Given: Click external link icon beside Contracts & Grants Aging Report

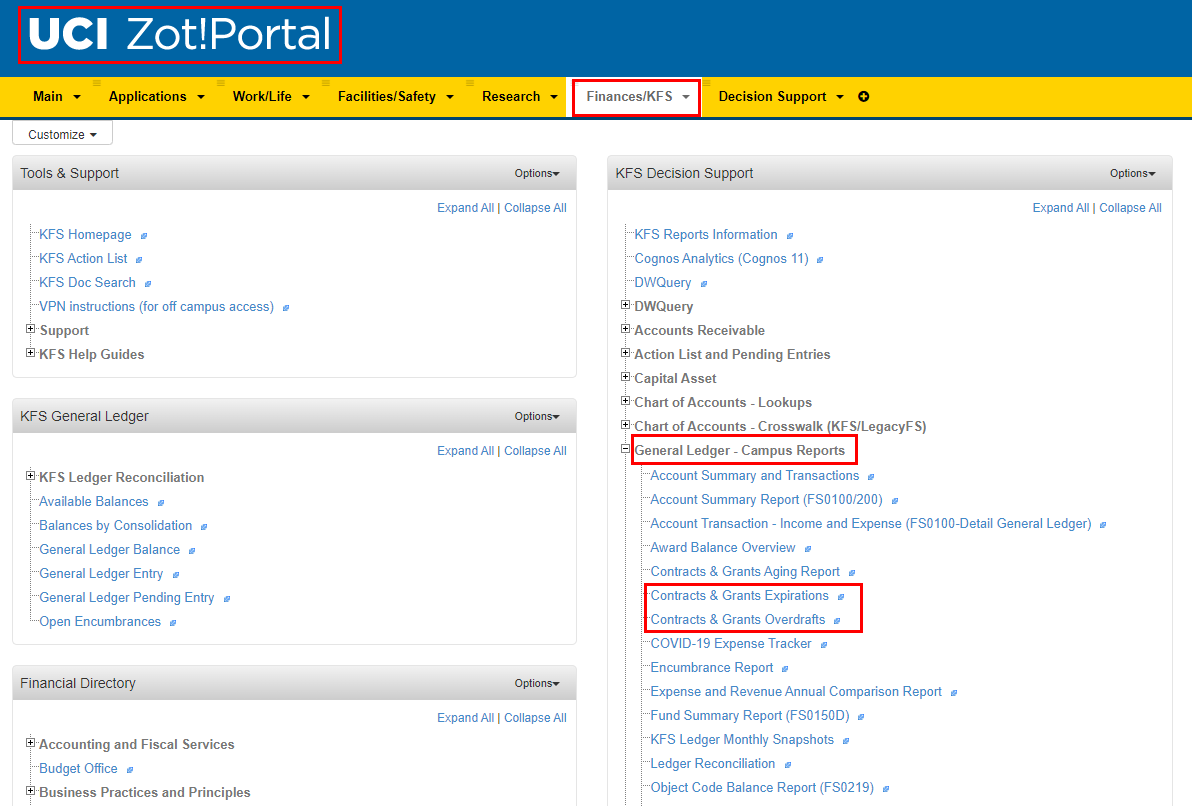Looking at the screenshot, I should [851, 573].
